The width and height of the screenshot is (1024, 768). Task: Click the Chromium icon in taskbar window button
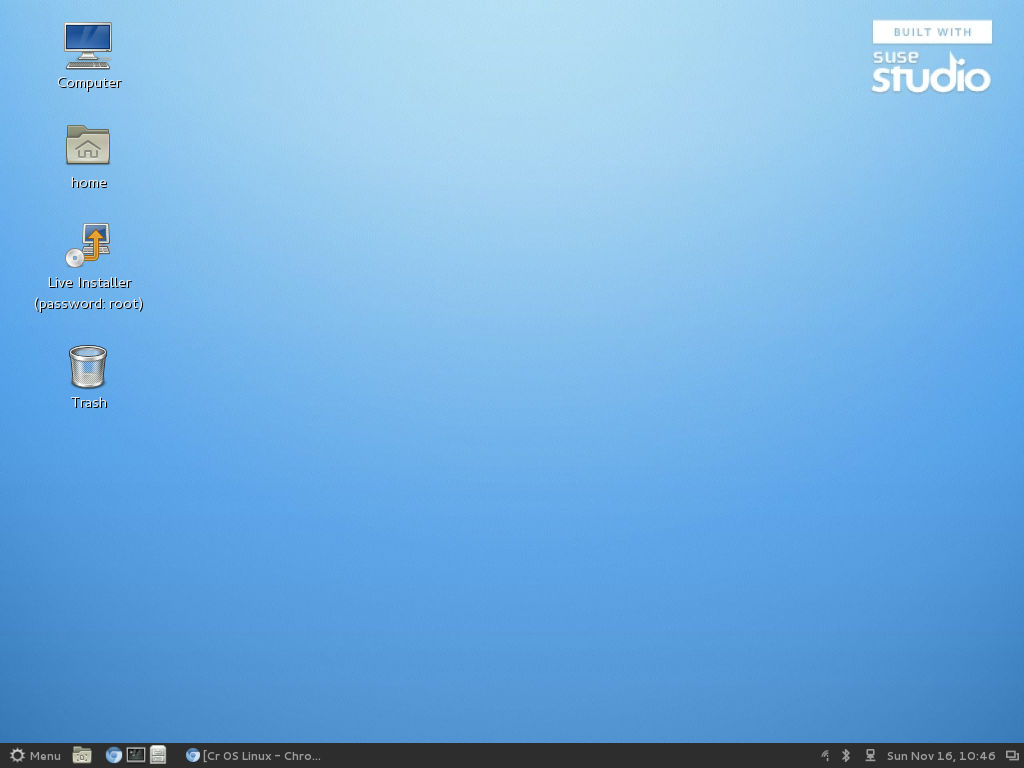tap(193, 756)
